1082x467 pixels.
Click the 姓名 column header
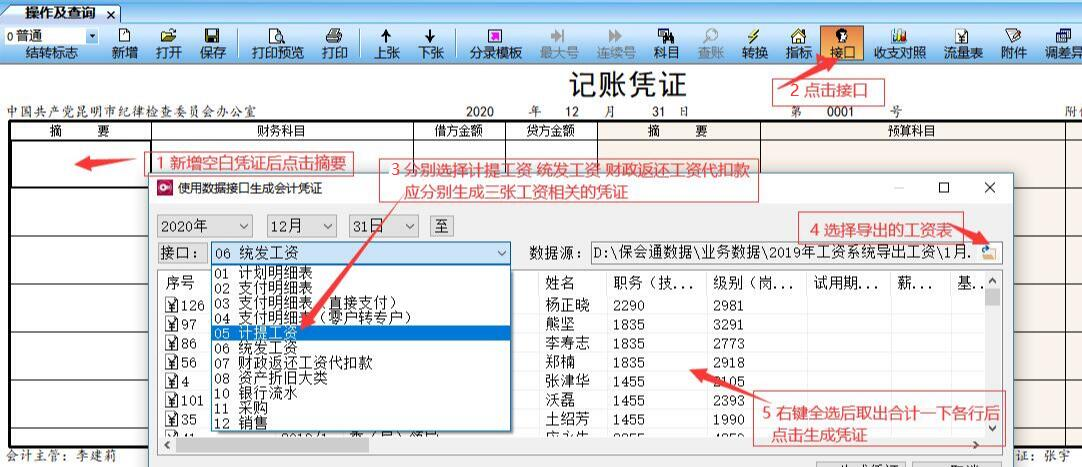tap(573, 283)
